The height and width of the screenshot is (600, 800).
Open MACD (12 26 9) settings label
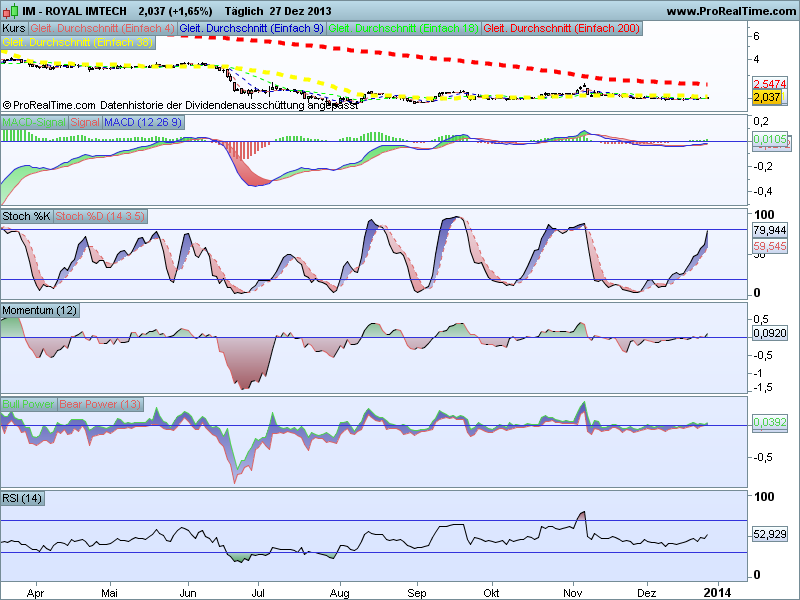[143, 122]
